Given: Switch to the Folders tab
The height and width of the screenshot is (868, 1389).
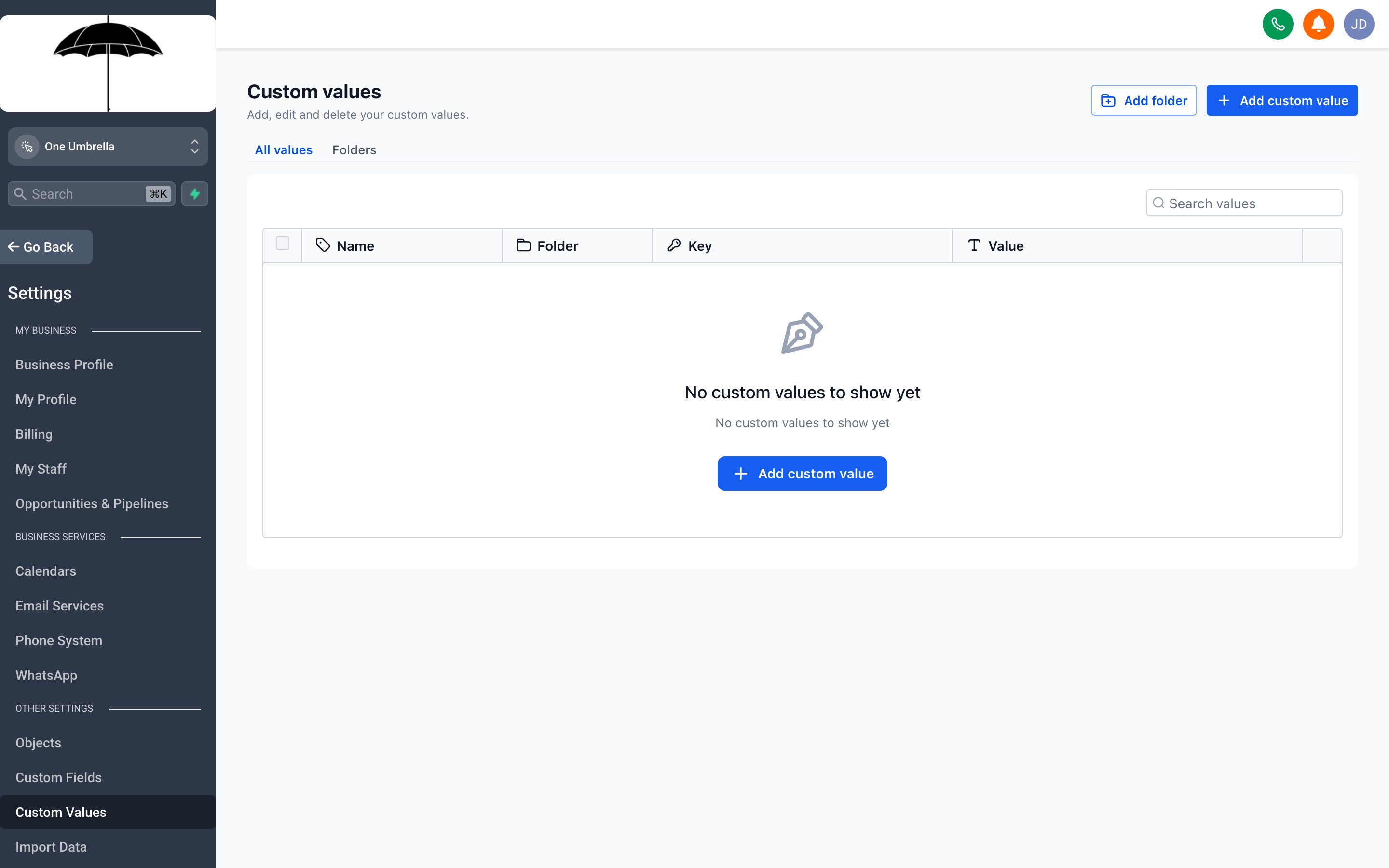Looking at the screenshot, I should pyautogui.click(x=354, y=150).
